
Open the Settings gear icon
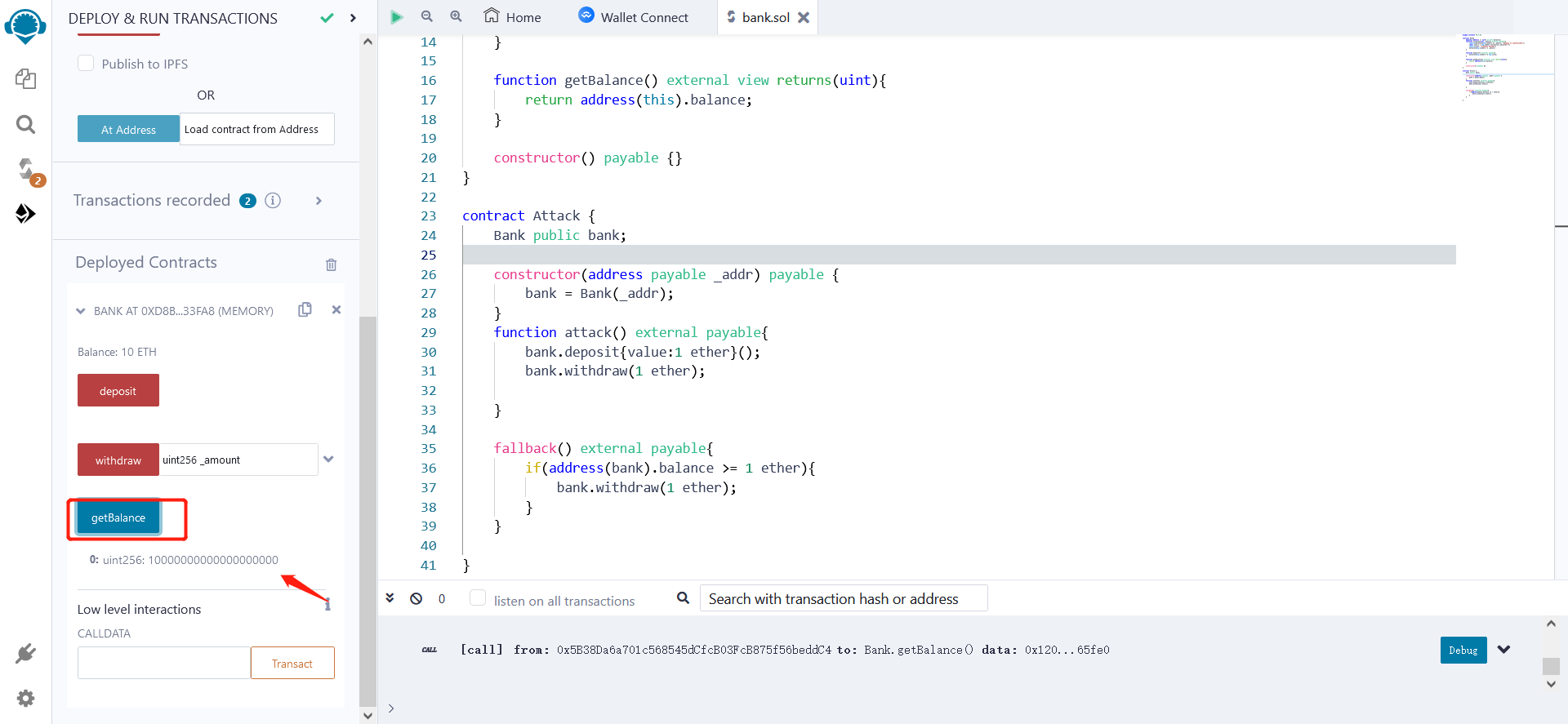[x=25, y=699]
